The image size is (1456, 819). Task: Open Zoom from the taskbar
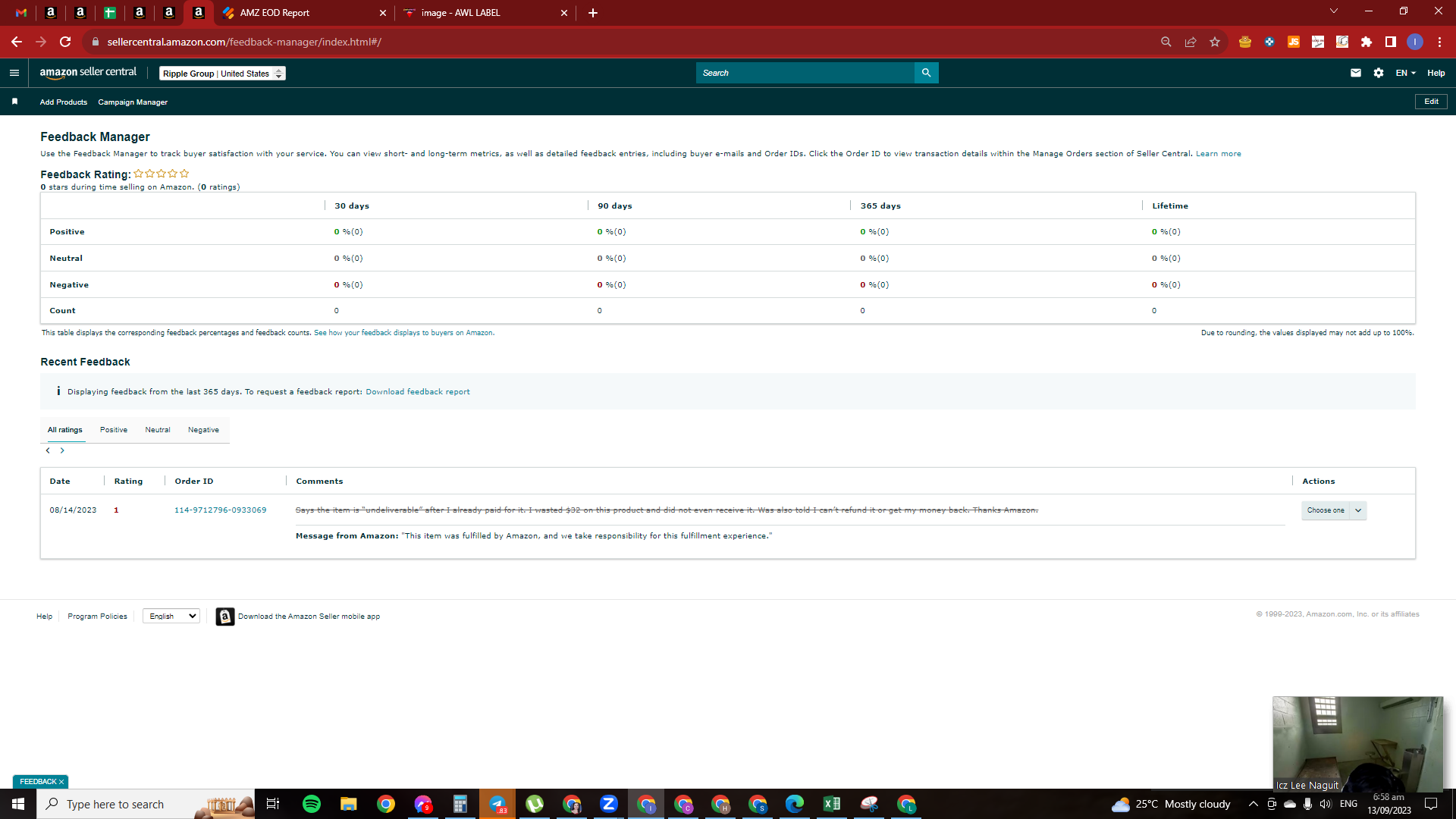(x=609, y=804)
